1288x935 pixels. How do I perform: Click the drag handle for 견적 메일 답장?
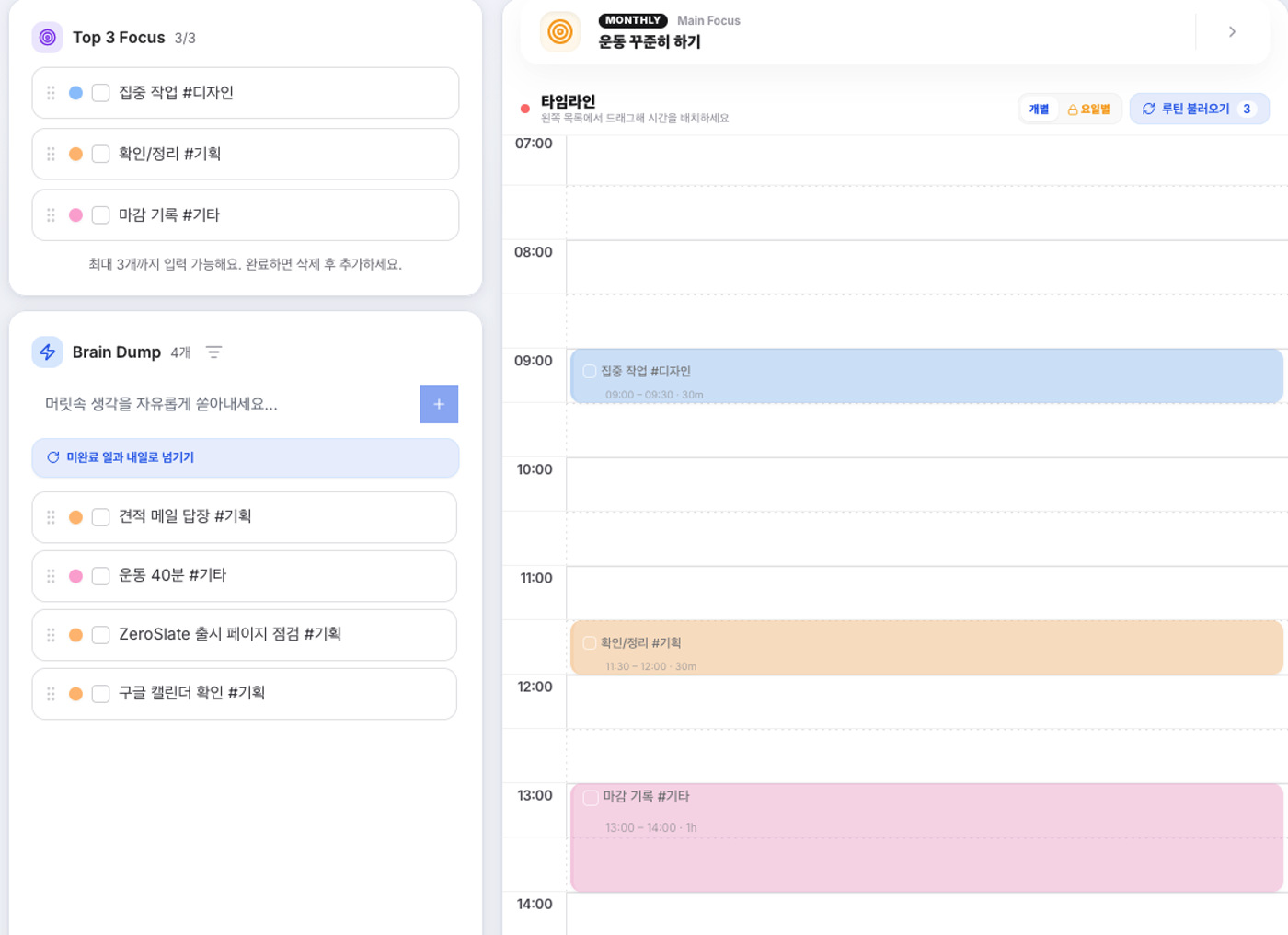[x=51, y=517]
